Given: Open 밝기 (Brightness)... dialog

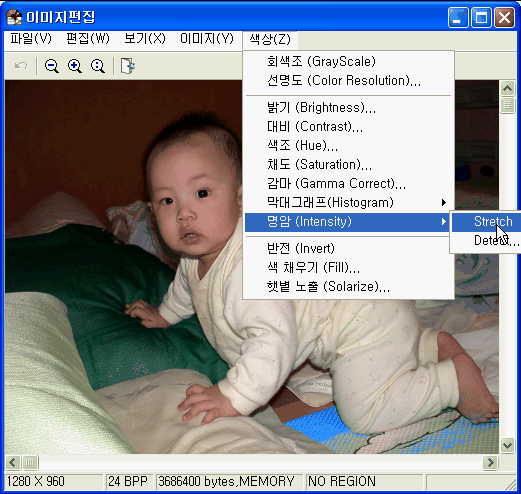Looking at the screenshot, I should pyautogui.click(x=349, y=108).
